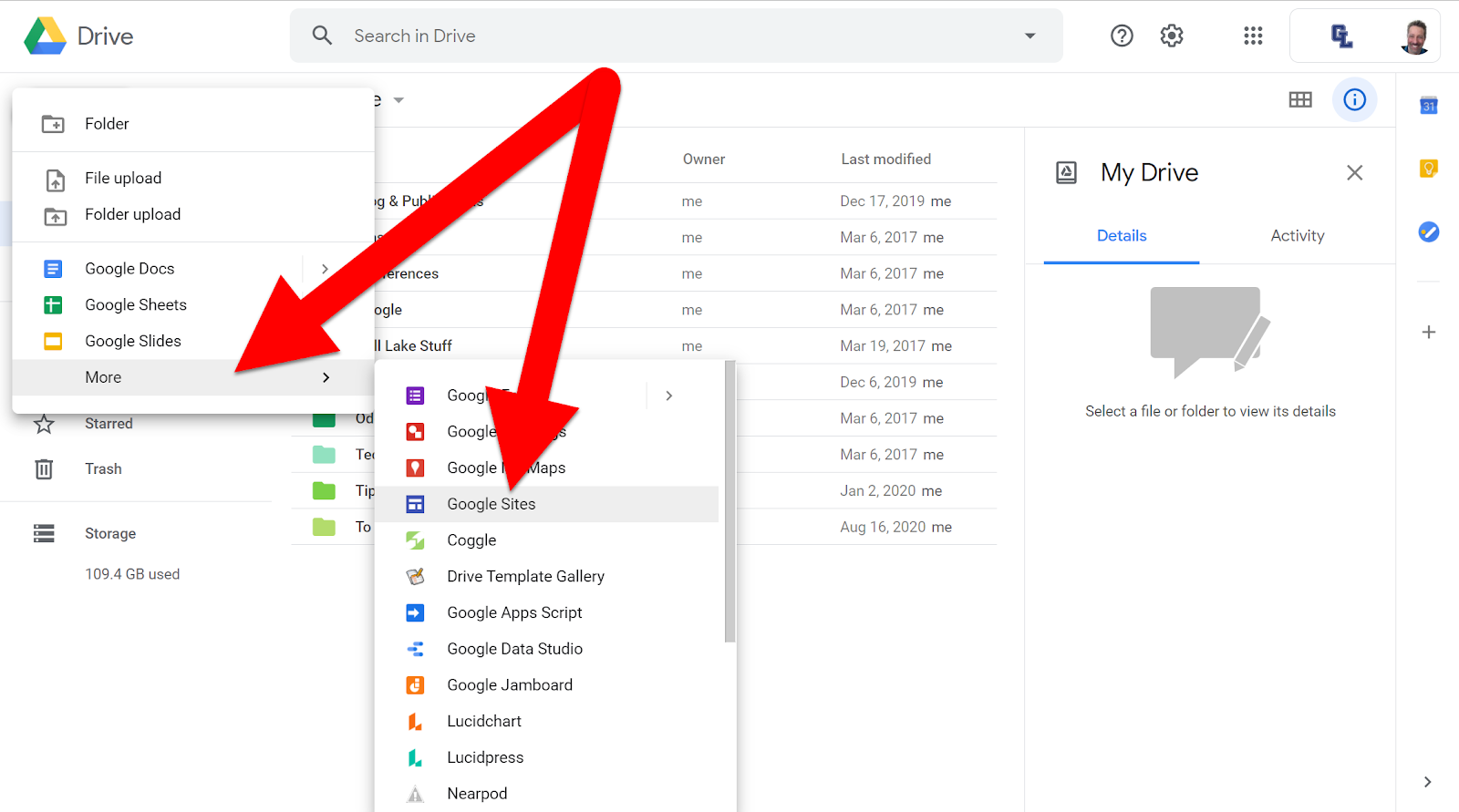Screen dimensions: 1459x812
Task: Click the Google Apps Script icon
Action: tap(415, 612)
